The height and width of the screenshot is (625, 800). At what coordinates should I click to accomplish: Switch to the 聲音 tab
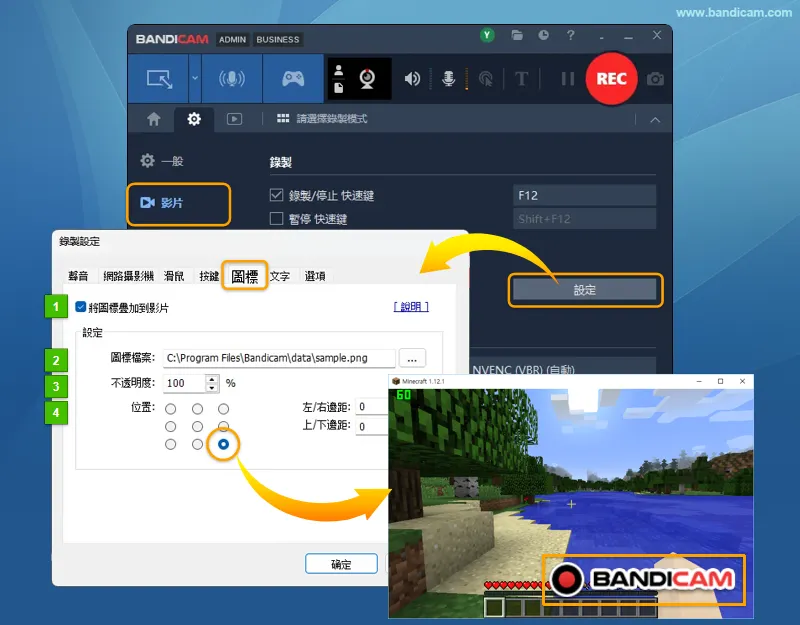pyautogui.click(x=78, y=276)
